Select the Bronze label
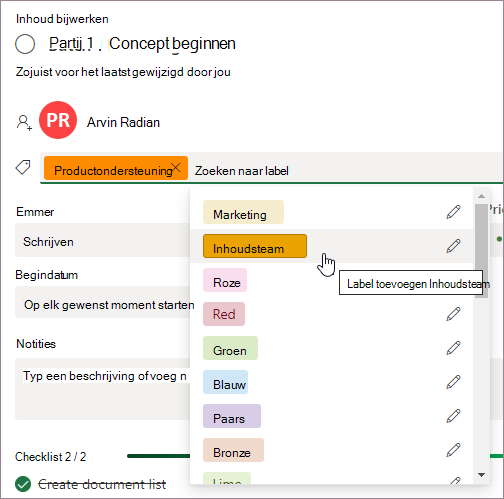Screen dimensions: 504x499 (x=233, y=450)
